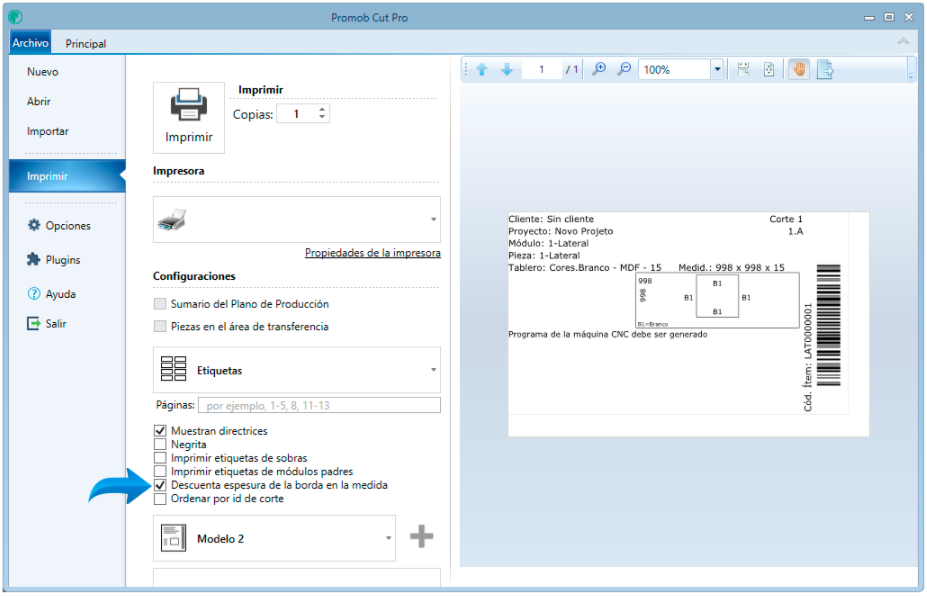Viewport: 927px width, 596px height.
Task: Open the Modelo 2 dropdown
Action: click(x=388, y=538)
